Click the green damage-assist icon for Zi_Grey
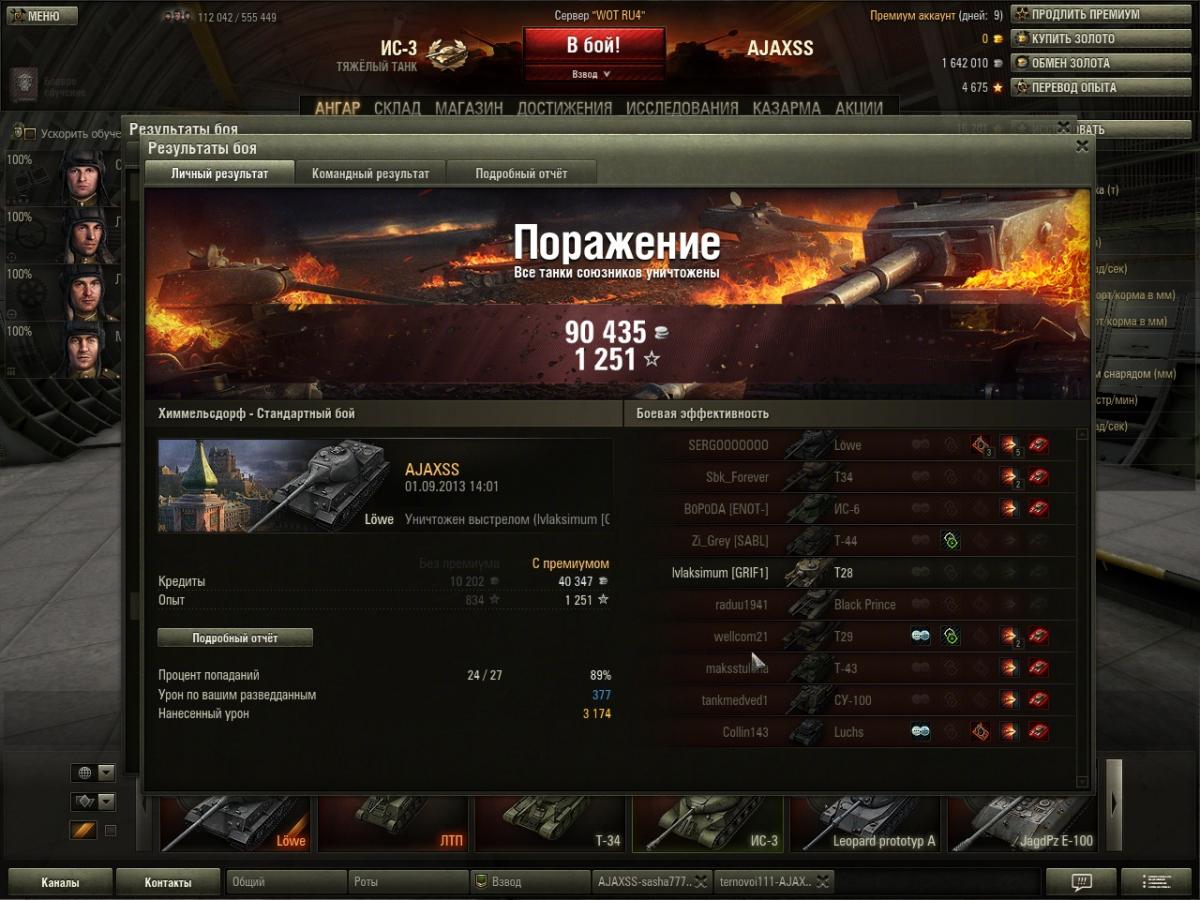This screenshot has width=1200, height=900. point(950,541)
